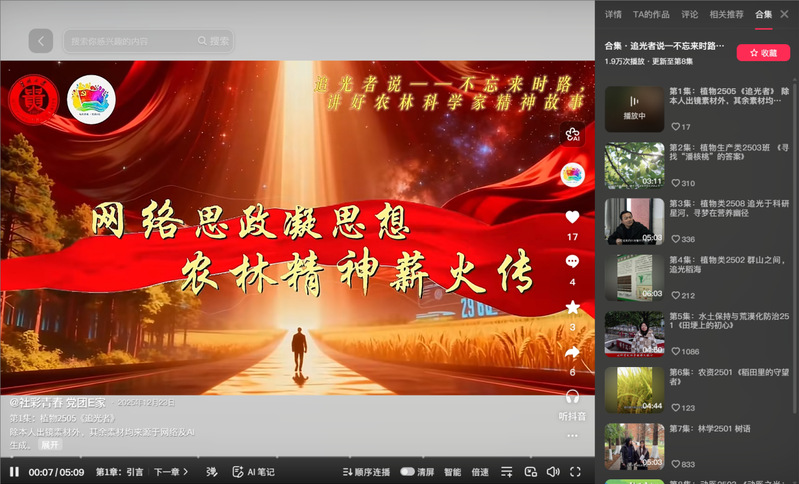Pause the video playback
The height and width of the screenshot is (484, 799).
[x=14, y=472]
